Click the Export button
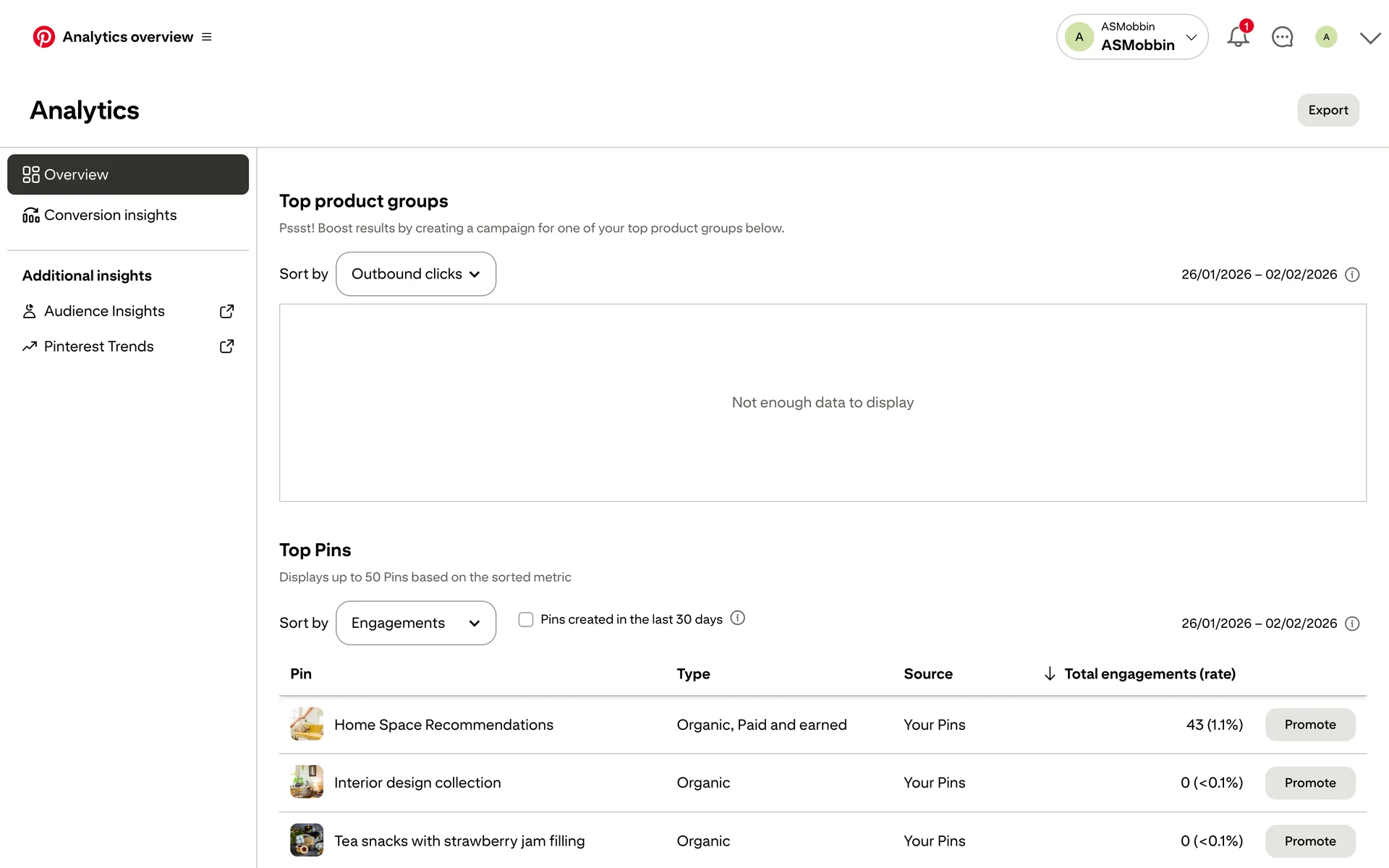The image size is (1389, 868). coord(1328,110)
